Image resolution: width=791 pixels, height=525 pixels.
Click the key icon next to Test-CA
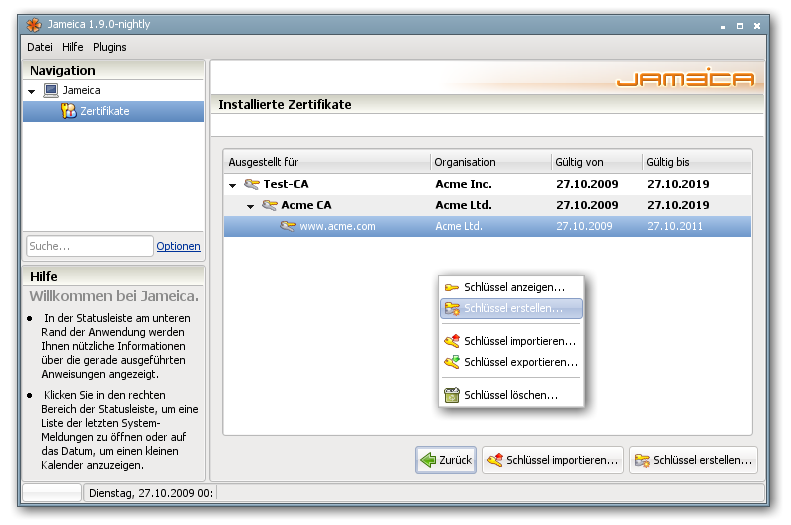[252, 184]
